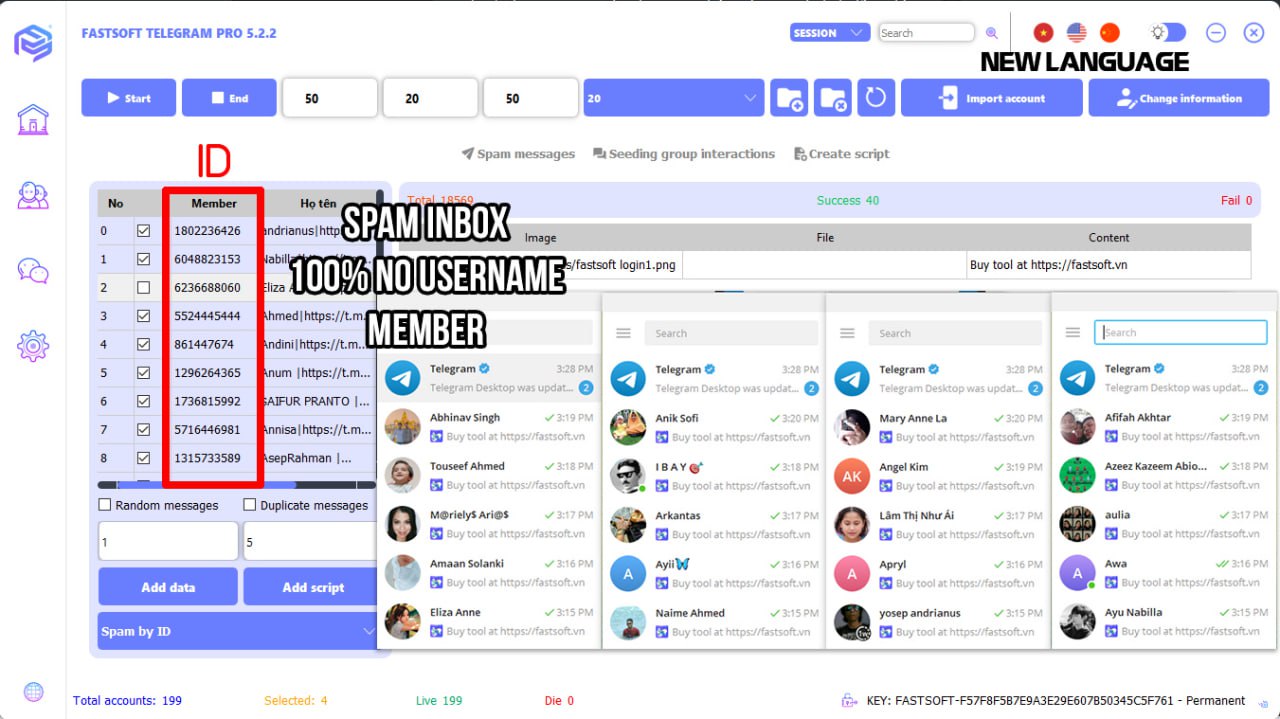Open the settings gear in the sidebar

pyautogui.click(x=33, y=344)
